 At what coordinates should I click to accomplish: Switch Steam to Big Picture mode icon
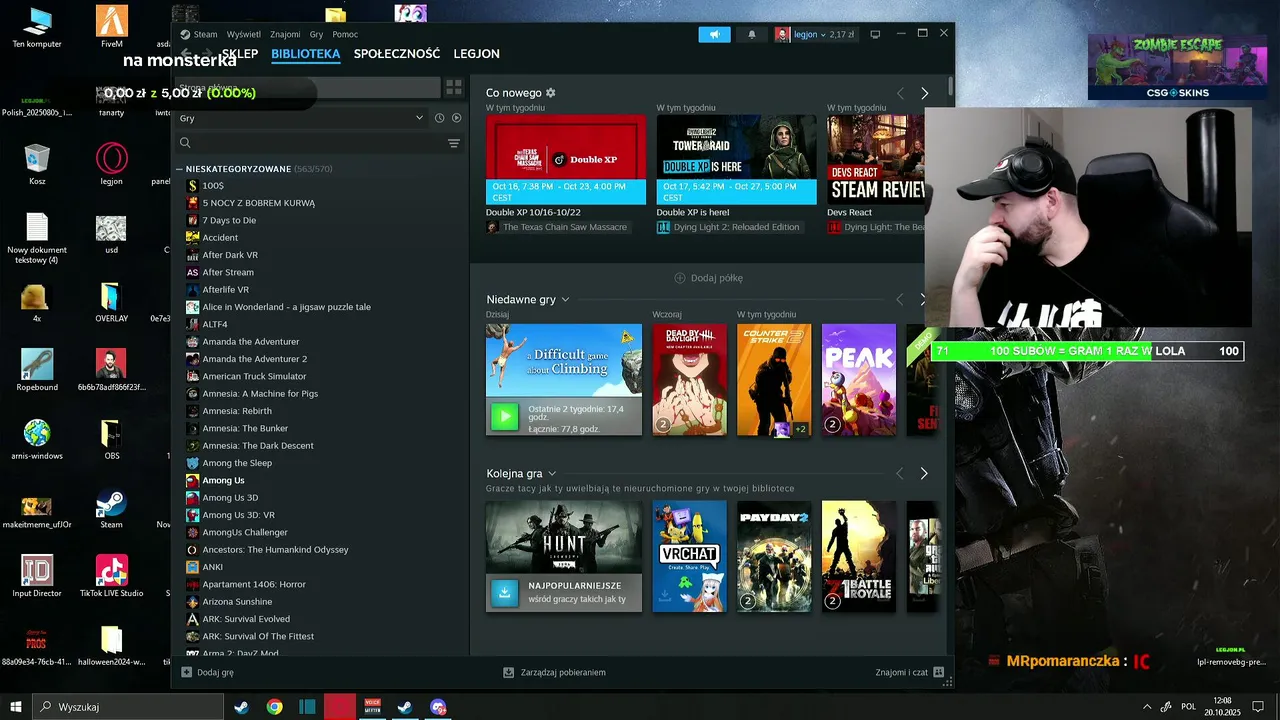coord(875,34)
